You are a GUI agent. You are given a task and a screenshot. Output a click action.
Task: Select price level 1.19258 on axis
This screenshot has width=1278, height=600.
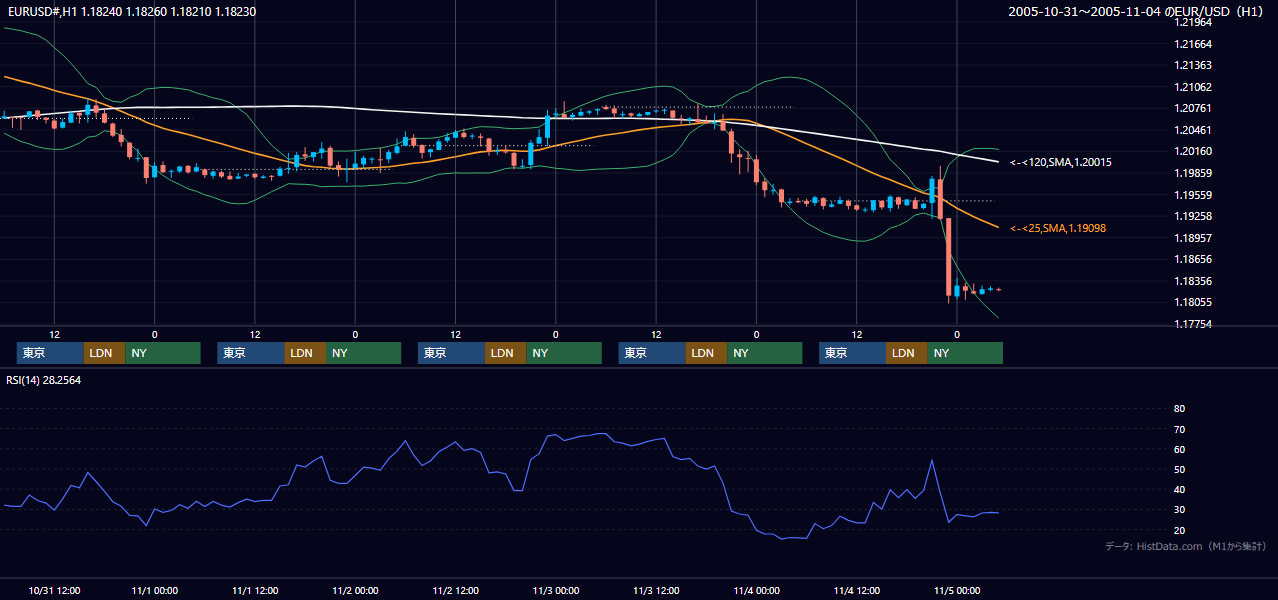coord(1193,216)
